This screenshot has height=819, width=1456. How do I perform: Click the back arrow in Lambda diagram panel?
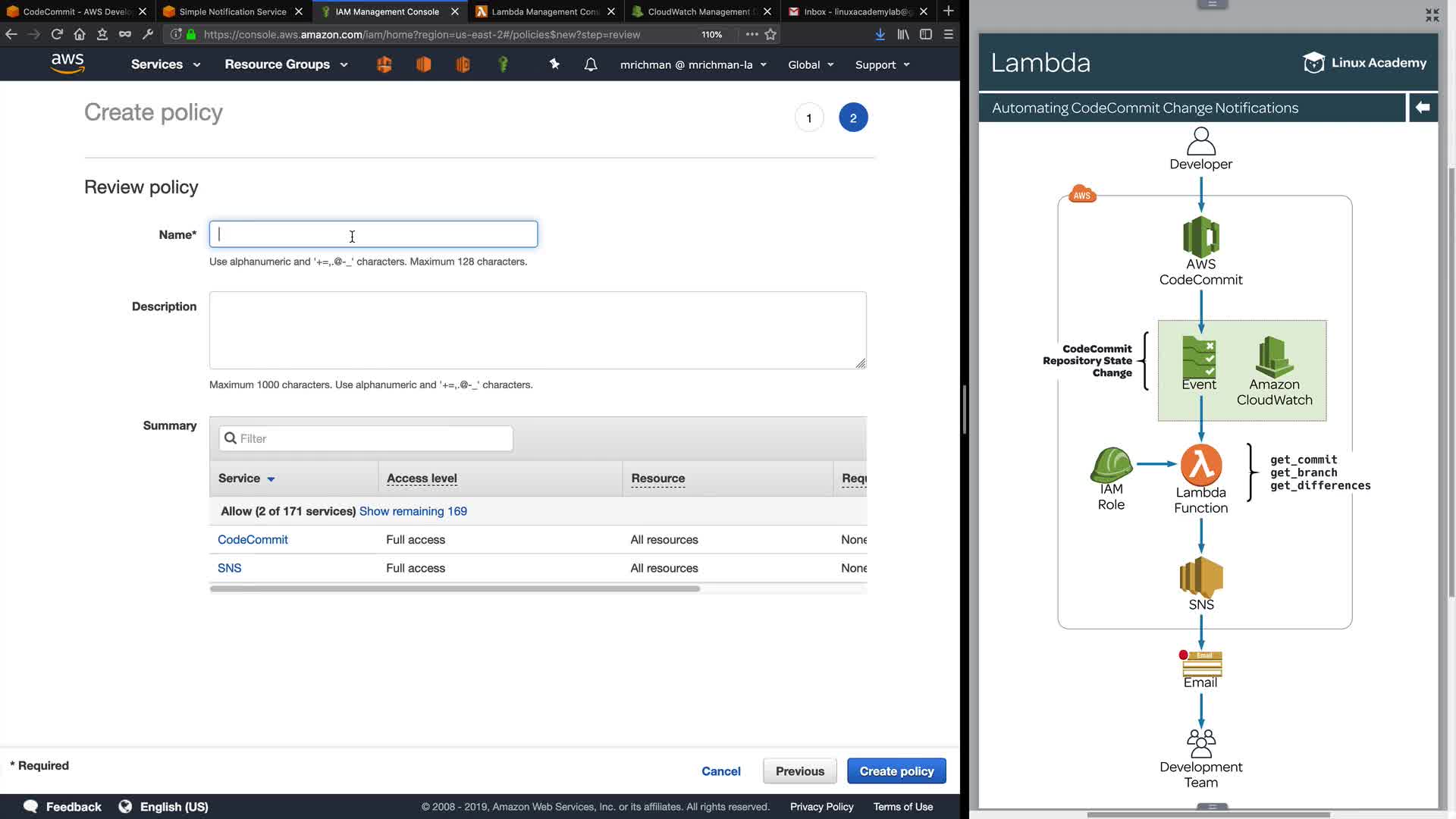coord(1423,108)
